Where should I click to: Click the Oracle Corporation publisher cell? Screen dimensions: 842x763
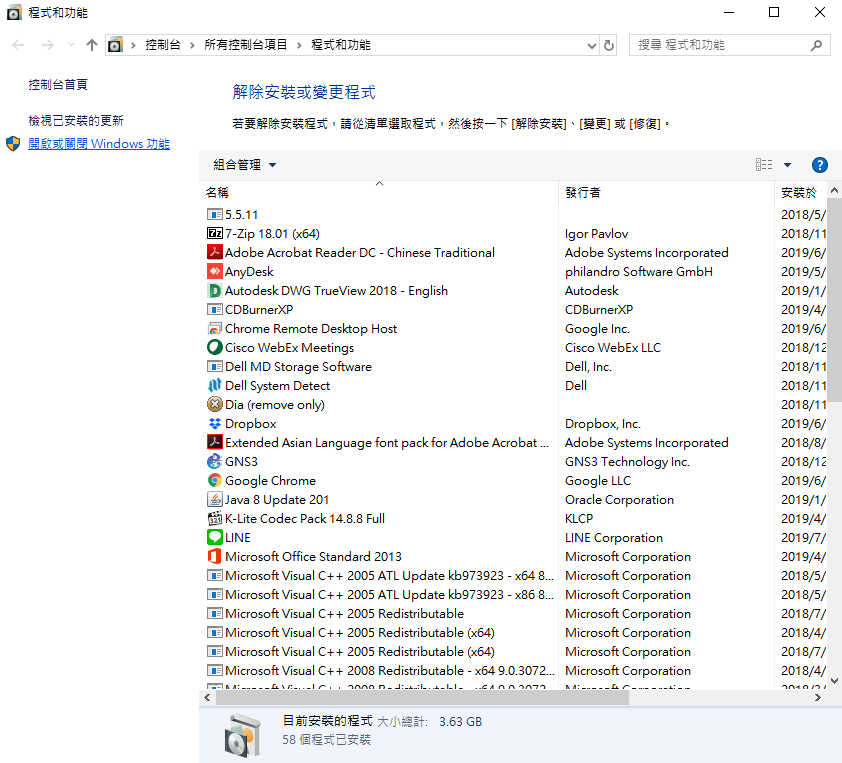[x=619, y=499]
